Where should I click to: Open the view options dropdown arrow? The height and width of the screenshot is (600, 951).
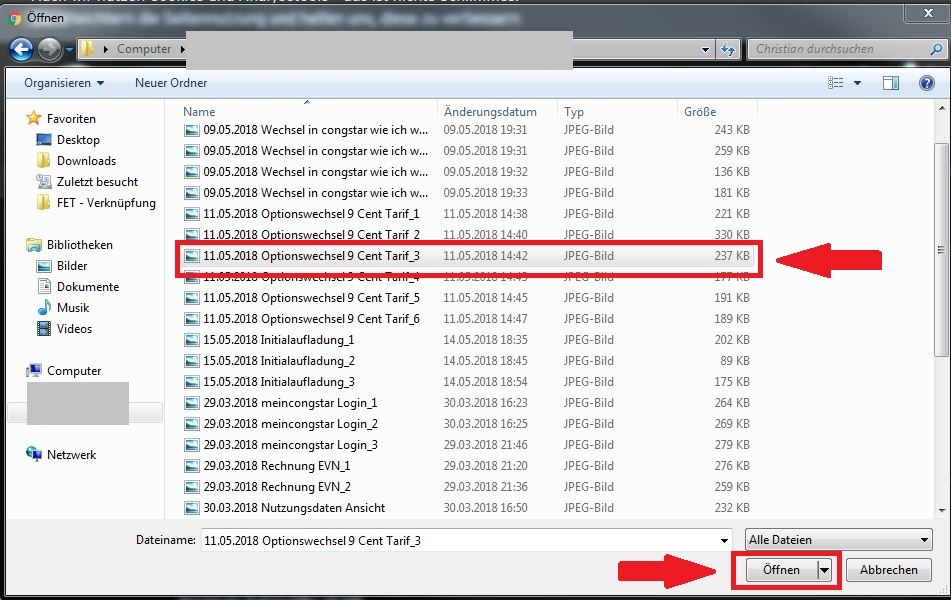pos(858,83)
